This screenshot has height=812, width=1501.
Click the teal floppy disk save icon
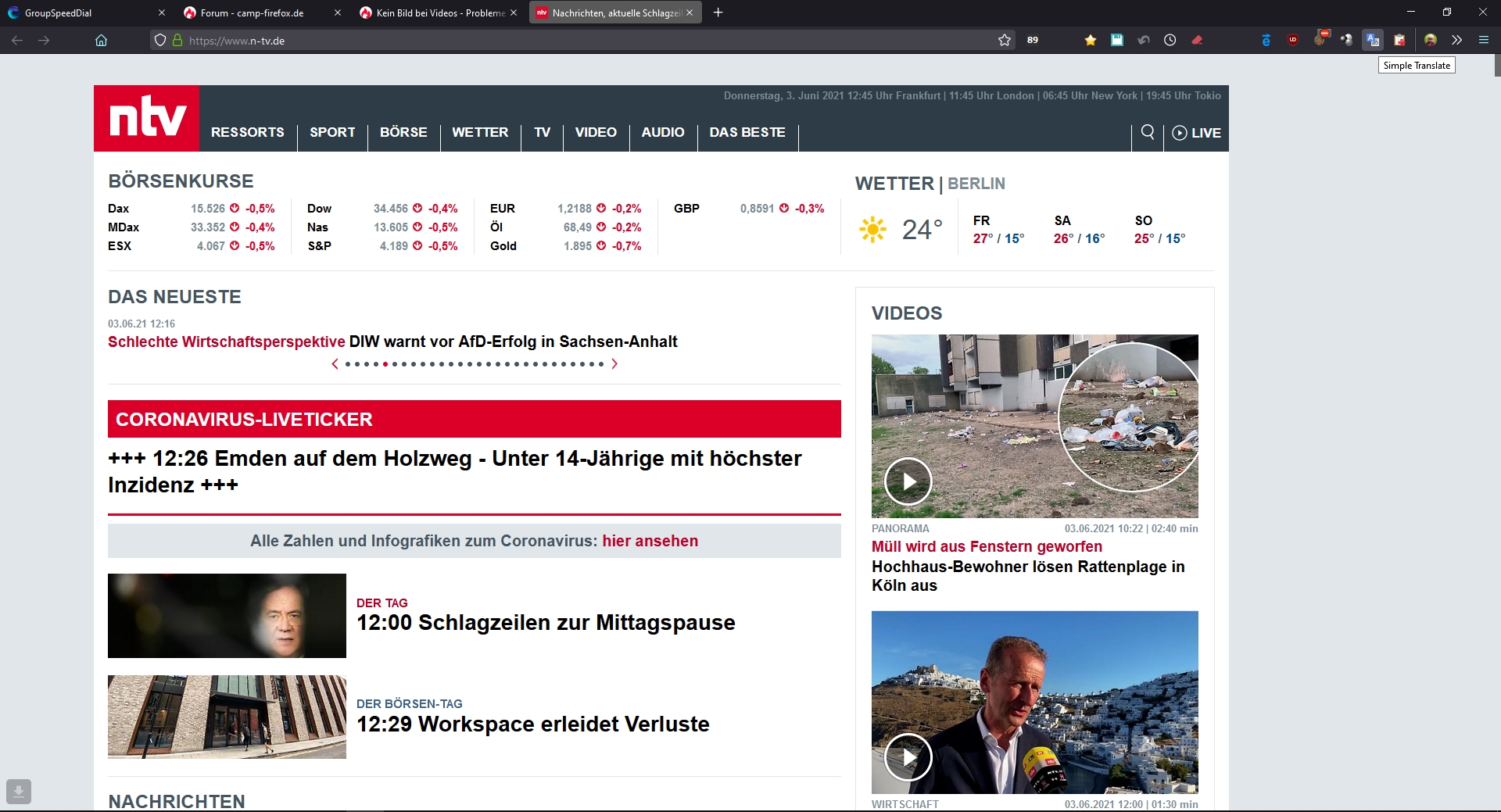[x=1117, y=40]
